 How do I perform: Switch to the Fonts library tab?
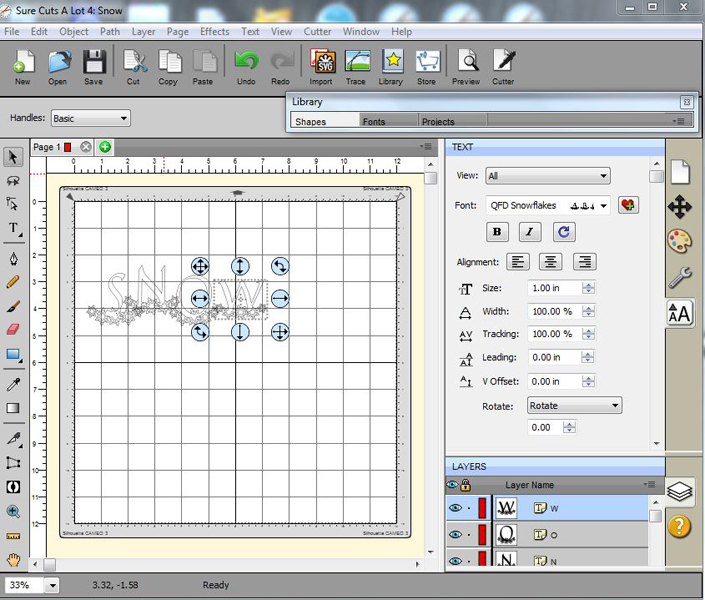pyautogui.click(x=374, y=122)
